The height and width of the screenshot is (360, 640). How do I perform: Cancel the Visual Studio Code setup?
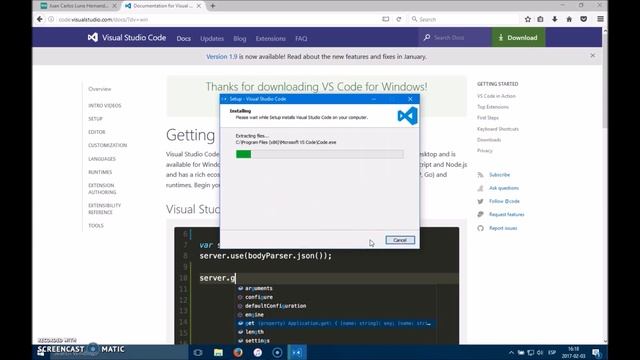point(400,240)
